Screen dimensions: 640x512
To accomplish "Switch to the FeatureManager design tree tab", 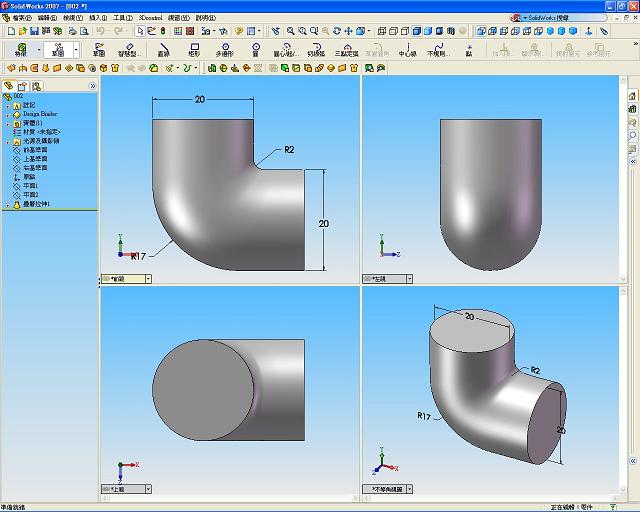I will coord(9,86).
